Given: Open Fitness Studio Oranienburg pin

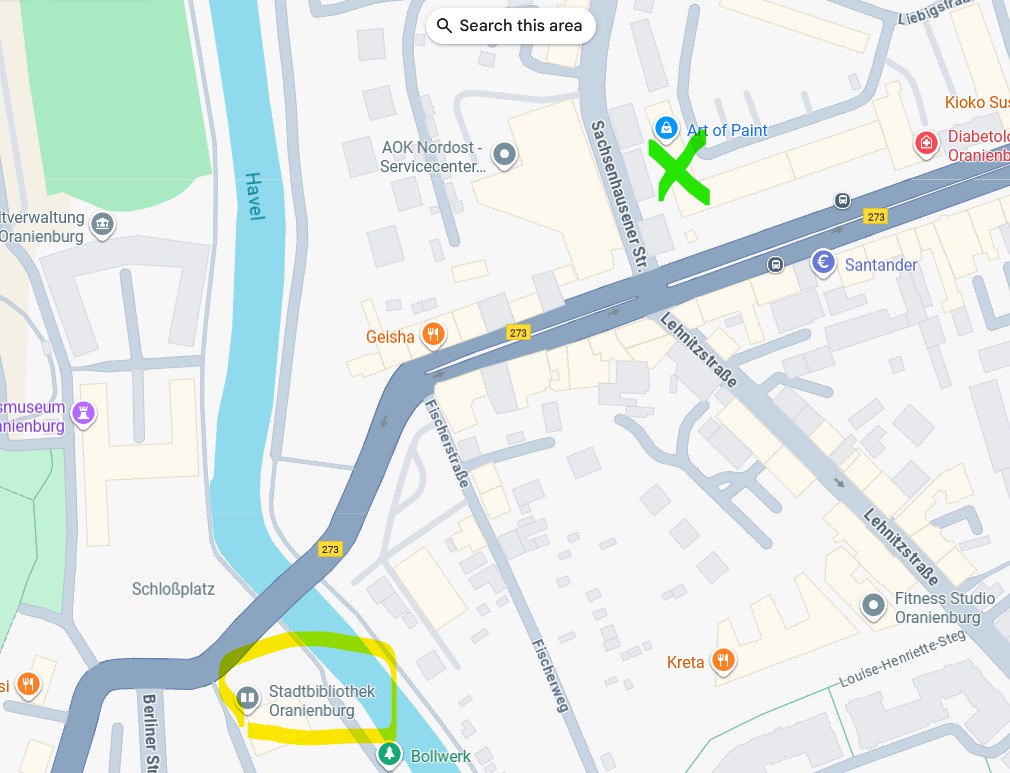Looking at the screenshot, I should pos(873,606).
